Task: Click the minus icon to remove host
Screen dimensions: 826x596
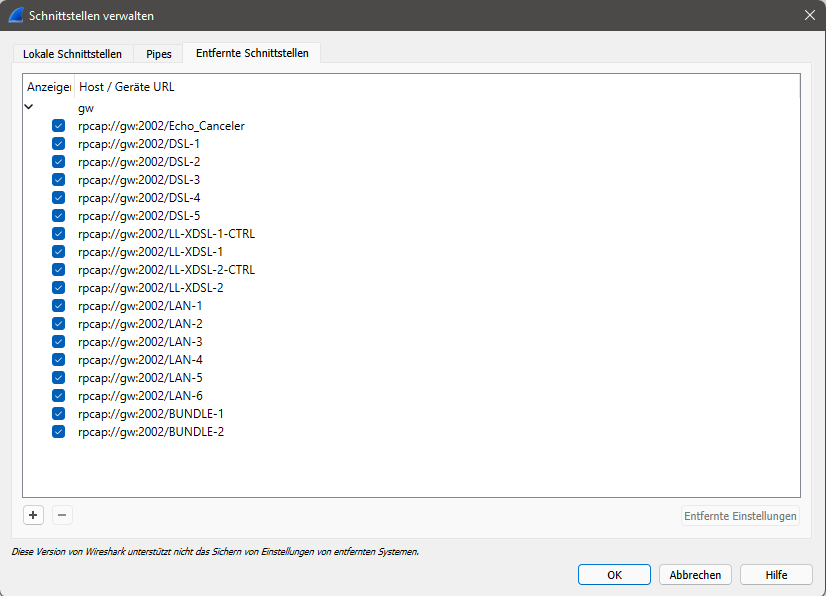Action: tap(62, 515)
